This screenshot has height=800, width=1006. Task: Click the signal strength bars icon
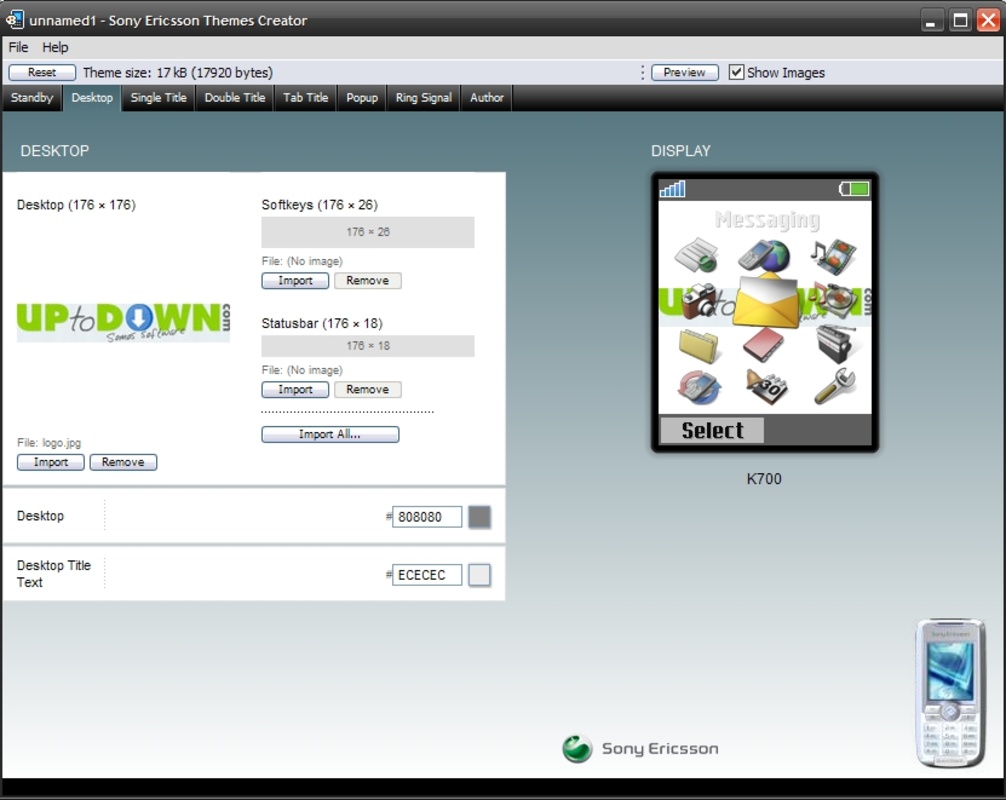(672, 189)
